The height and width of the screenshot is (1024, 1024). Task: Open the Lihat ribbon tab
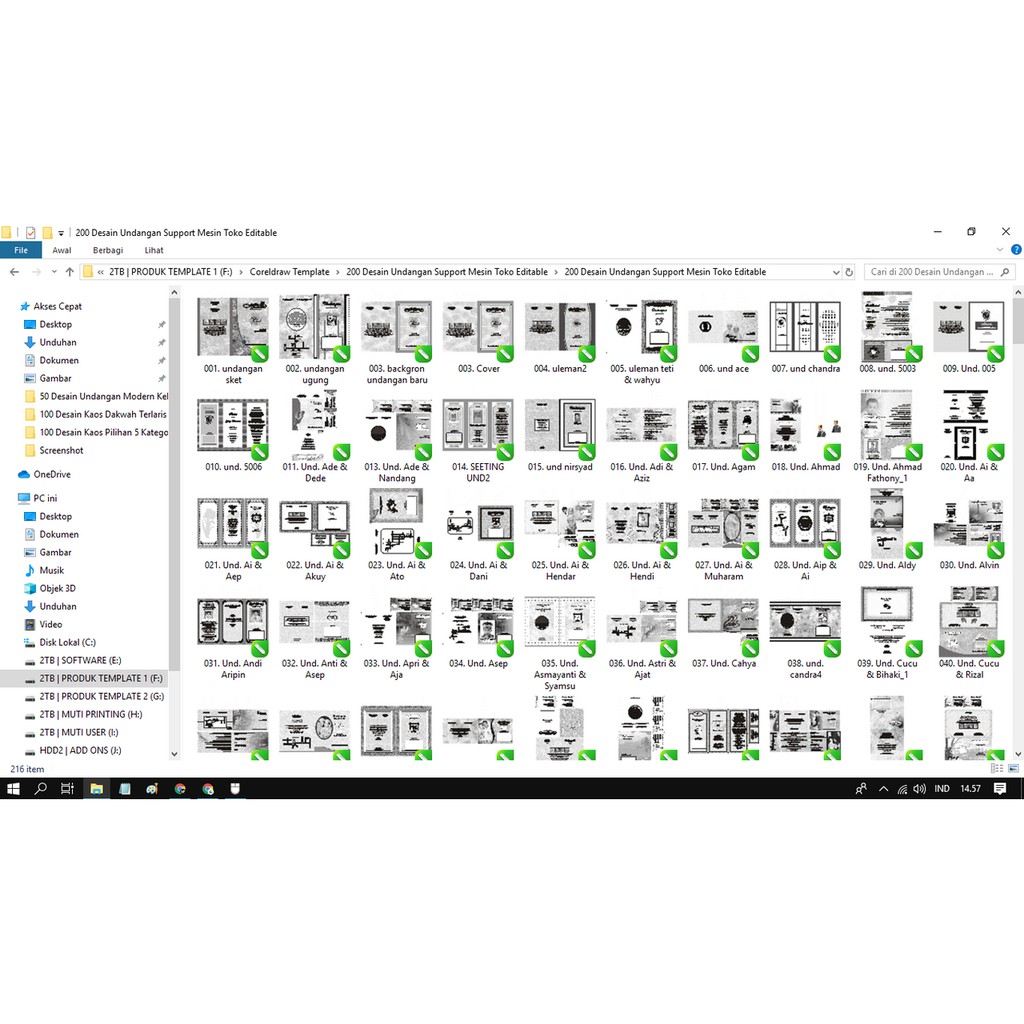pyautogui.click(x=153, y=251)
